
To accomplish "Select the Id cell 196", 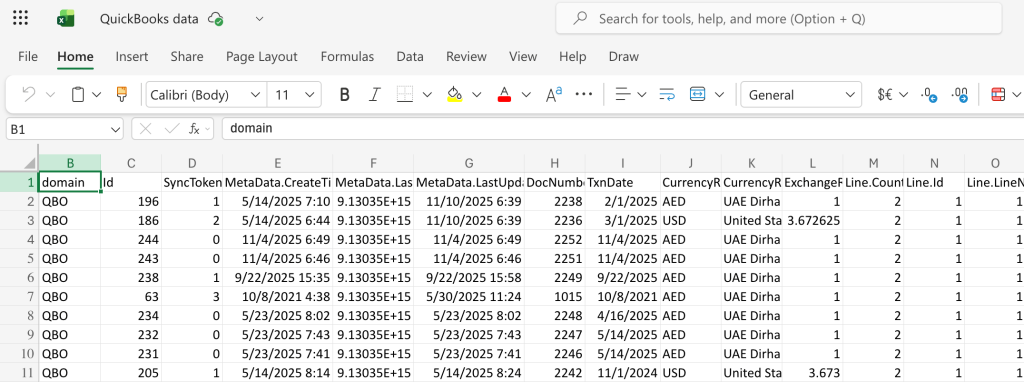I will click(x=131, y=201).
